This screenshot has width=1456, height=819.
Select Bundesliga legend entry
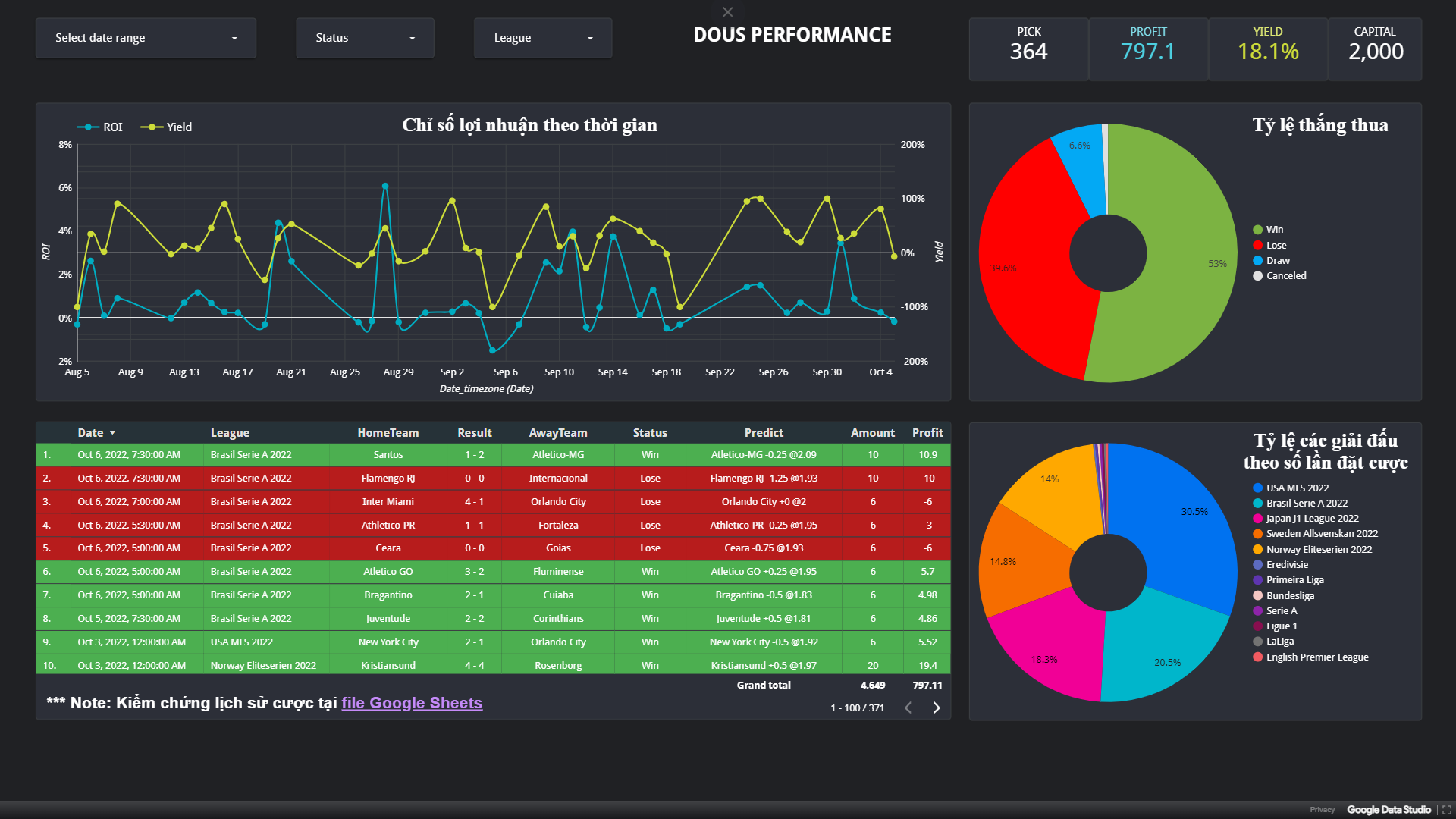tap(1283, 596)
